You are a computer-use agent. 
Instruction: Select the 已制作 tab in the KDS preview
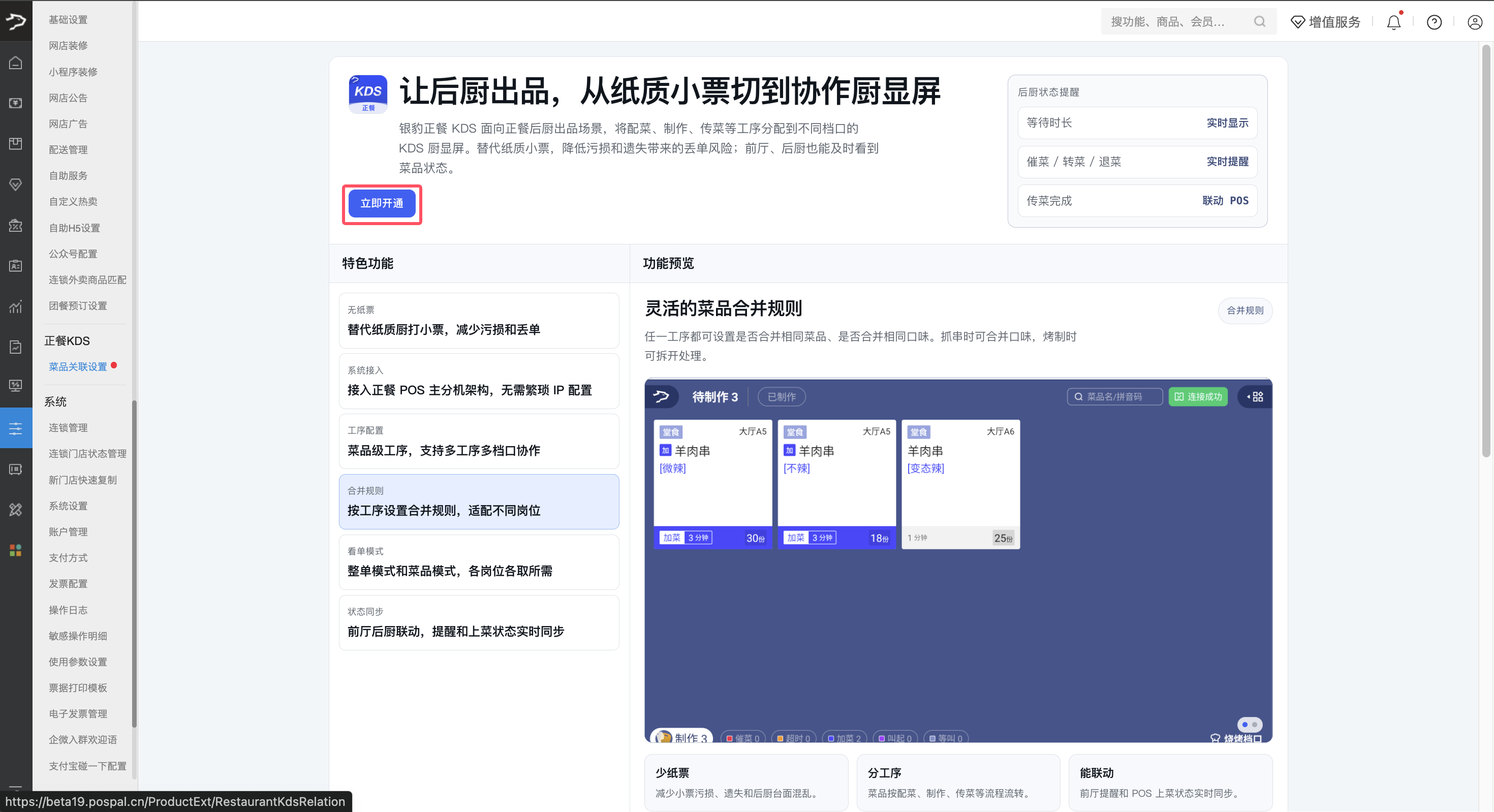(x=781, y=397)
